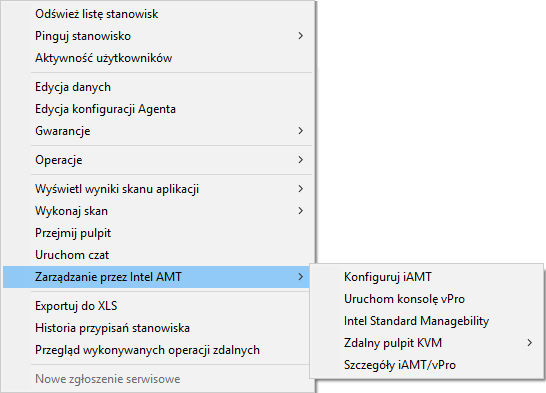Expand the Pinguj stanowisko submenu arrow
Image resolution: width=546 pixels, height=393 pixels.
pos(301,36)
